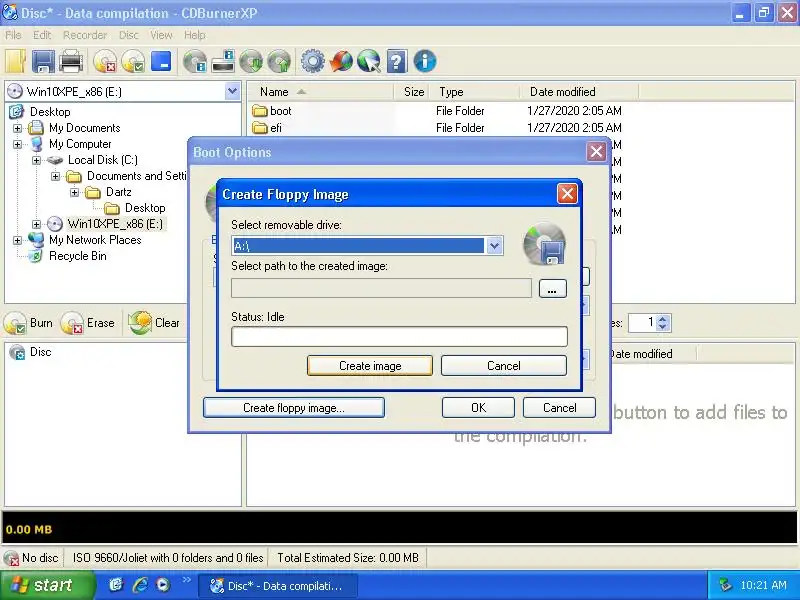The height and width of the screenshot is (600, 800).
Task: Click the blue square toolbar icon
Action: tap(161, 61)
